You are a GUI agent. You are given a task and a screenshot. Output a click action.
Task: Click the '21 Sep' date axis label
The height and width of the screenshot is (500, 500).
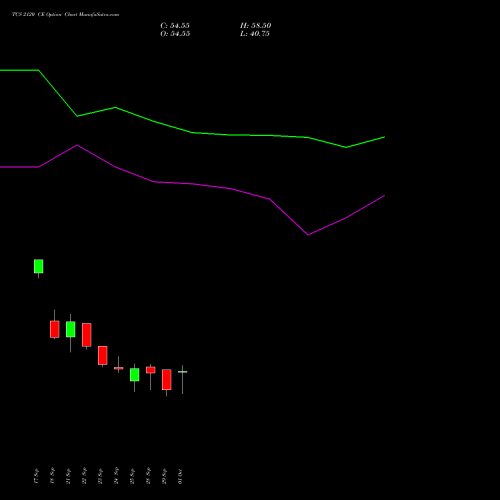tap(68, 476)
